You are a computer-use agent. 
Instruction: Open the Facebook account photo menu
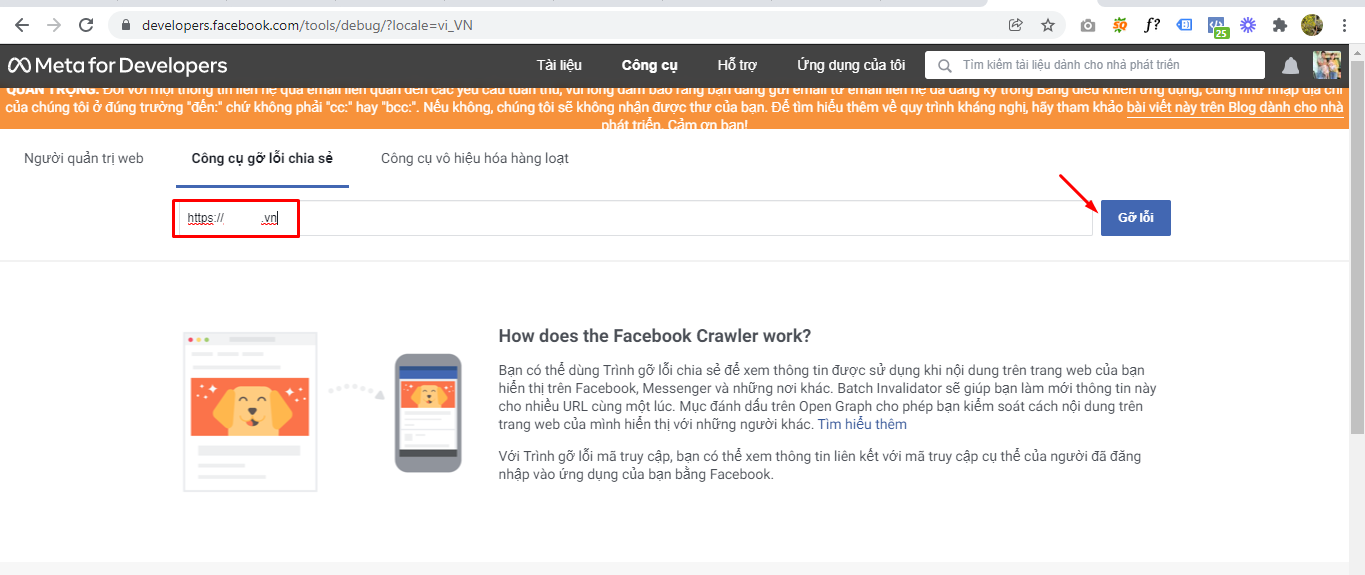pos(1327,65)
